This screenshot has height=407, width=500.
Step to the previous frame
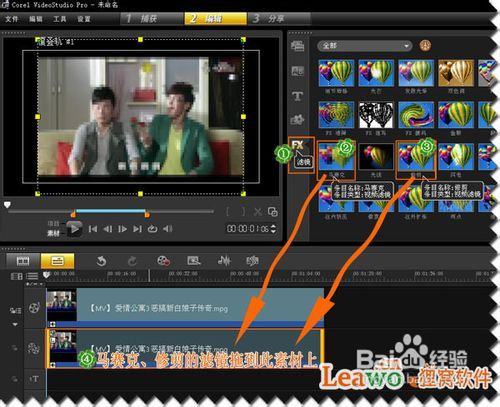tap(108, 229)
